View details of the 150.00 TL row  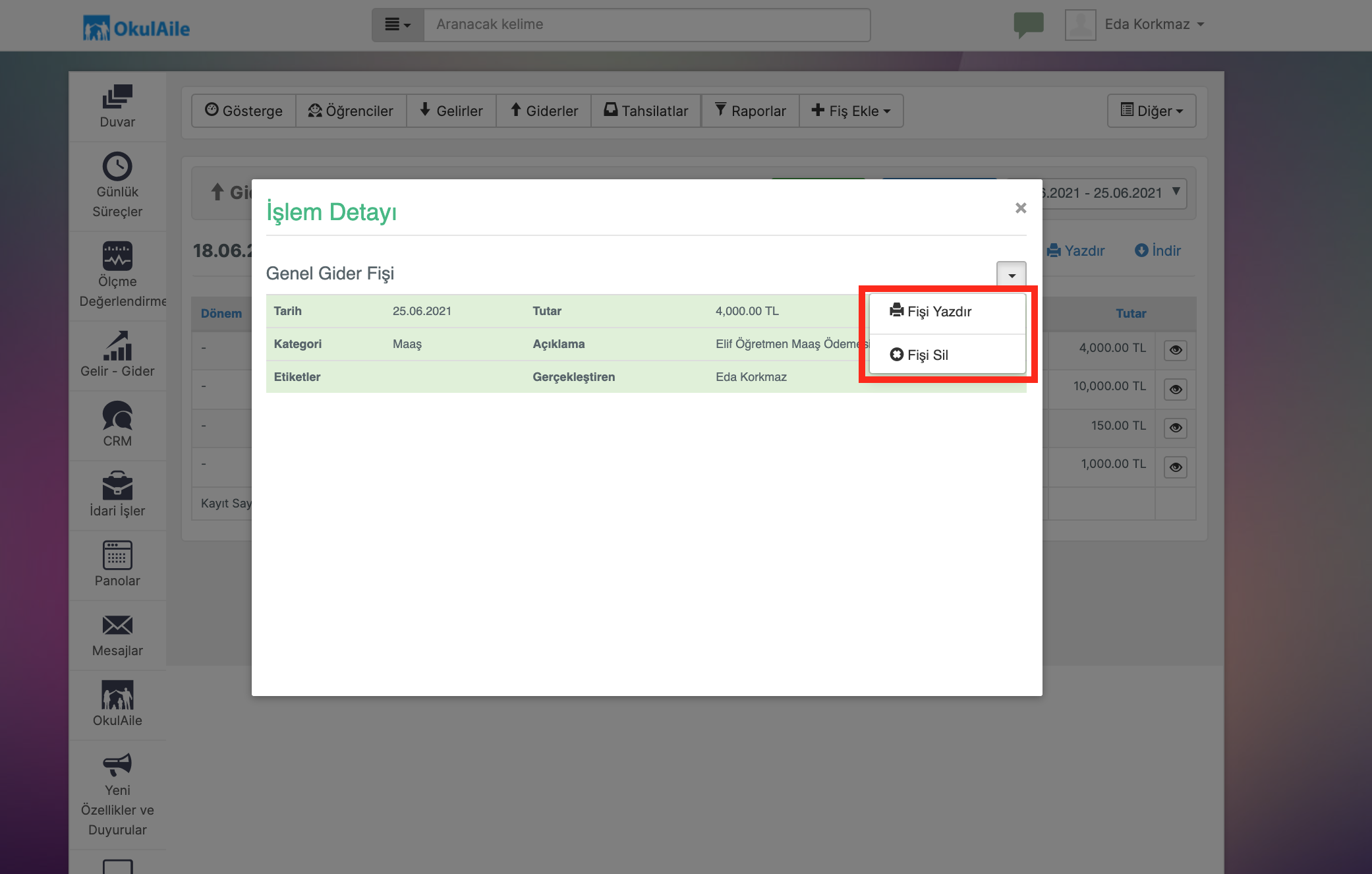[x=1176, y=428]
